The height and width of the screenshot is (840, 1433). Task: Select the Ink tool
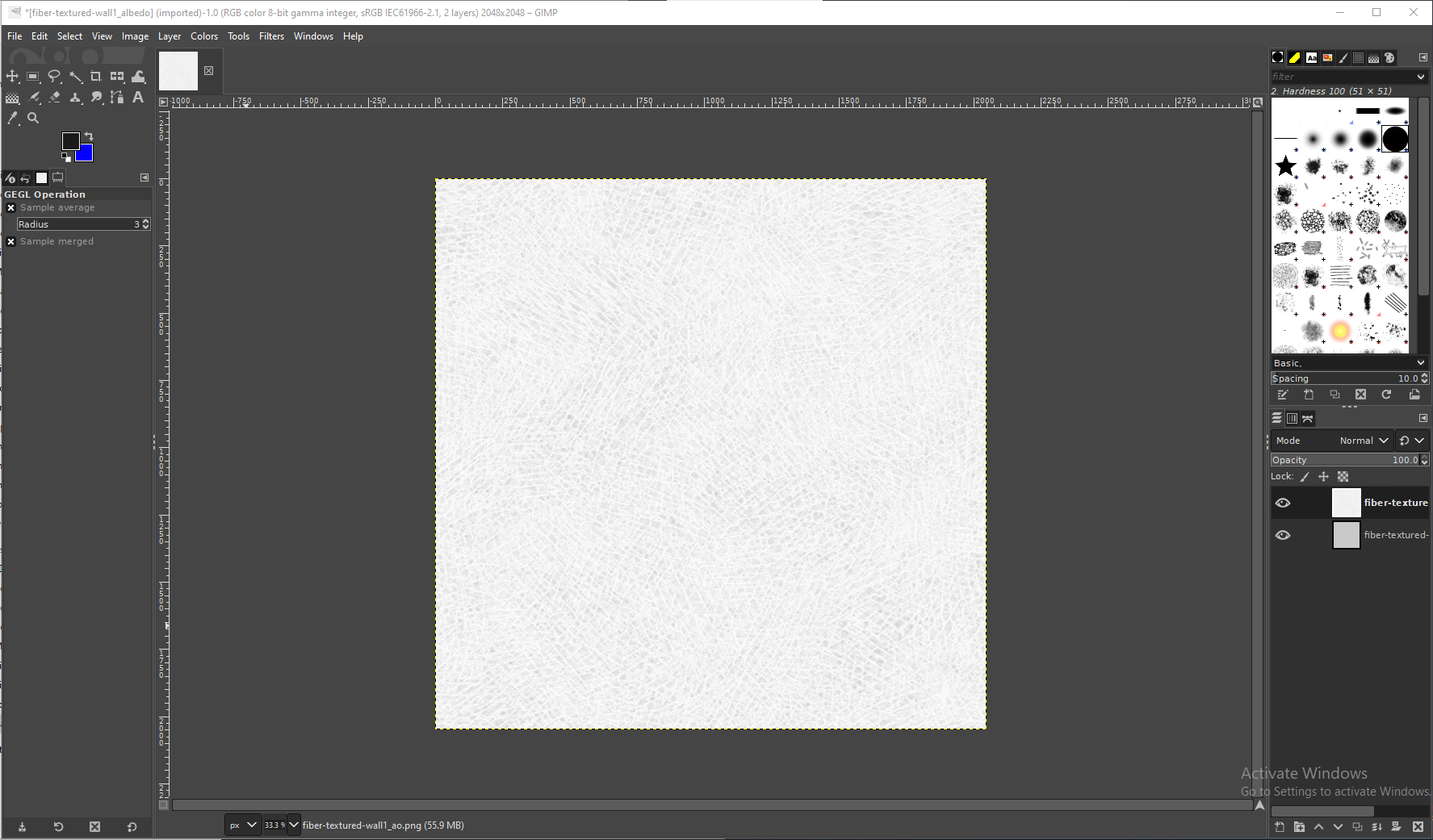pos(33,98)
